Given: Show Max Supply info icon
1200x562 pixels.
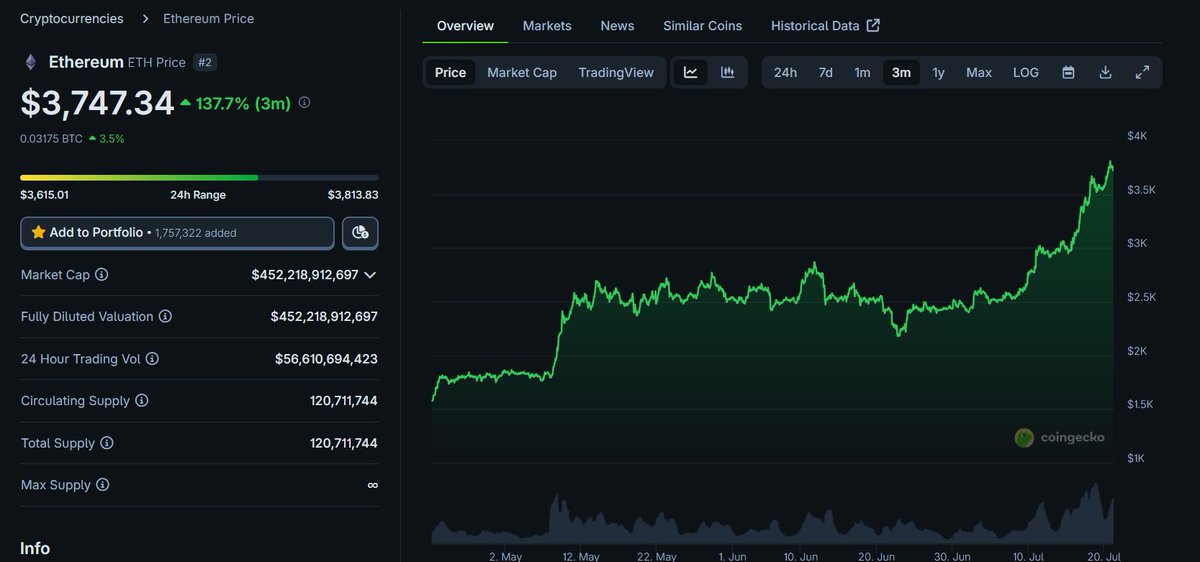Looking at the screenshot, I should coord(102,484).
